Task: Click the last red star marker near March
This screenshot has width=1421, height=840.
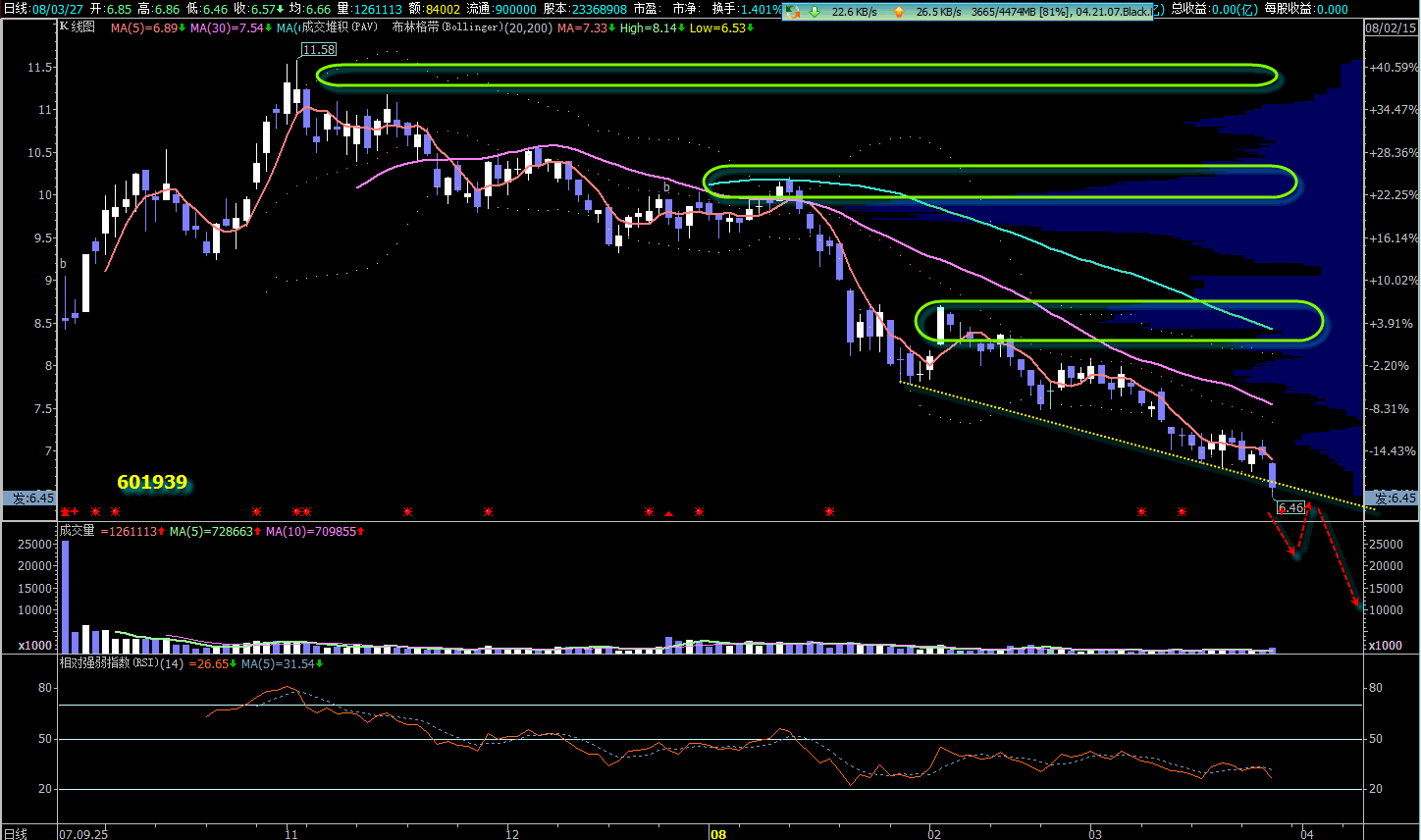Action: (x=1183, y=512)
